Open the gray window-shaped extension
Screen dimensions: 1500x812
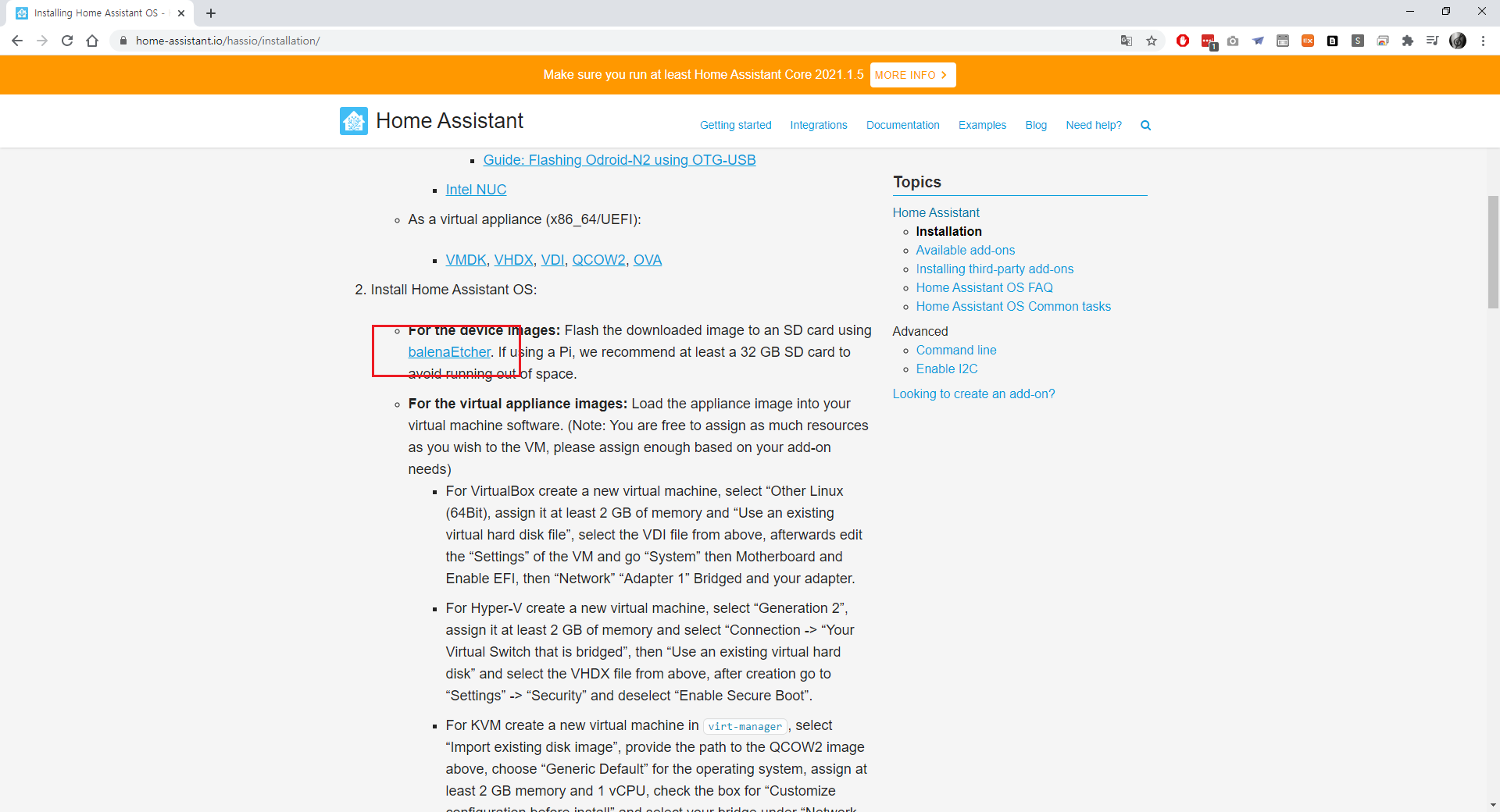[x=1283, y=41]
